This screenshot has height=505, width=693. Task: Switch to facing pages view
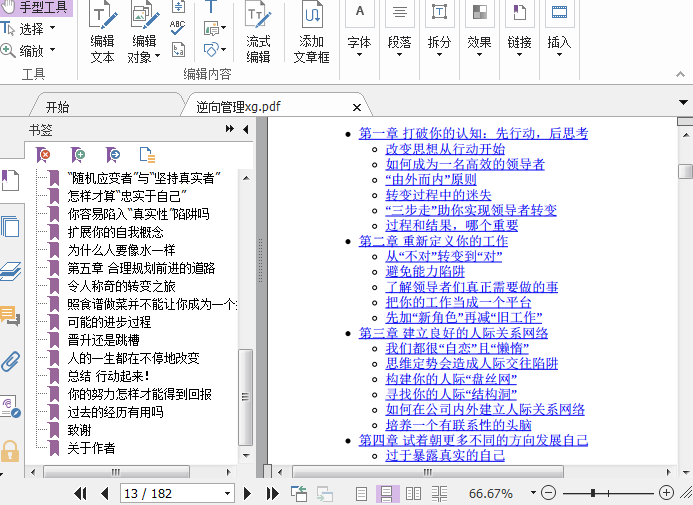413,493
